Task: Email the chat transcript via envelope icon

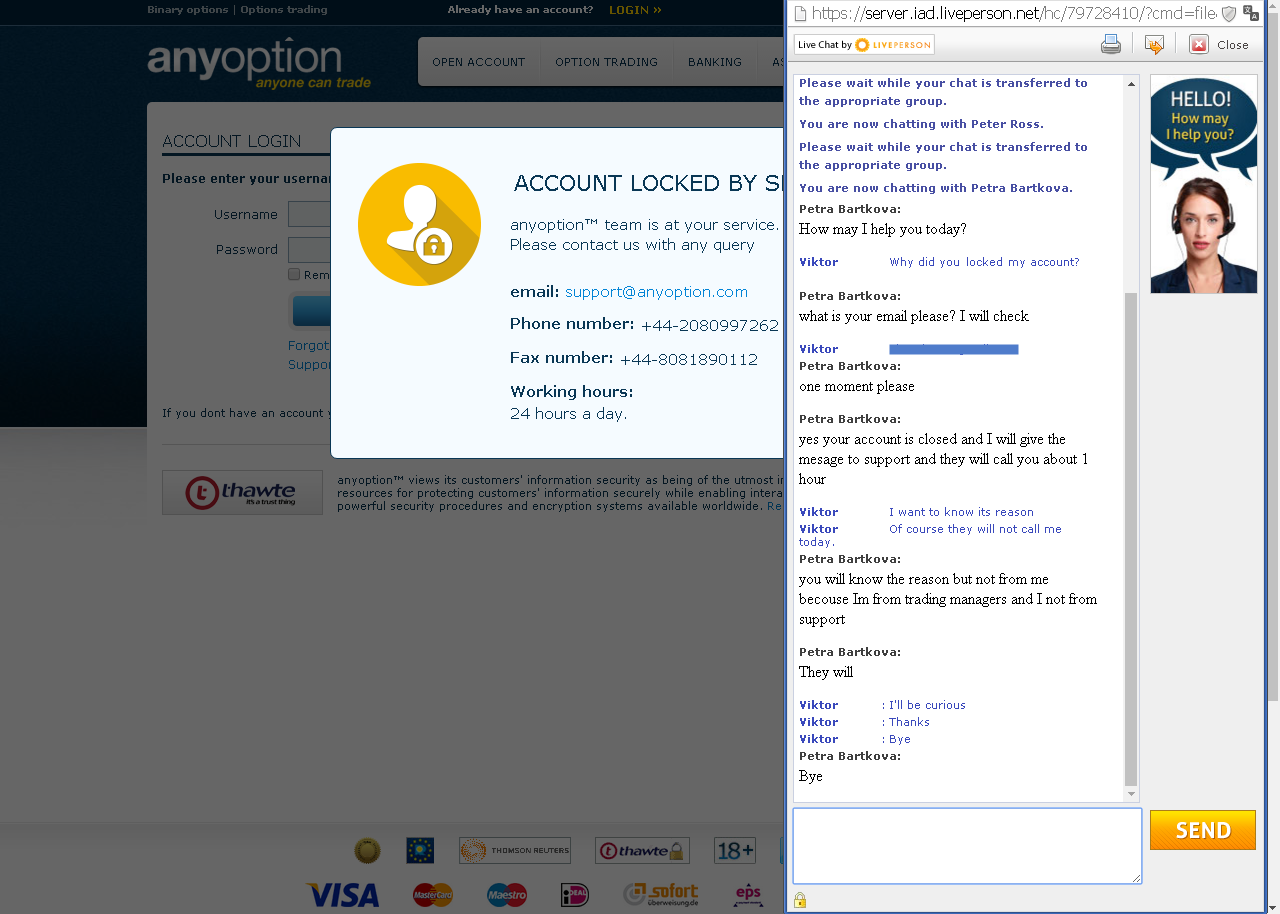Action: point(1154,44)
